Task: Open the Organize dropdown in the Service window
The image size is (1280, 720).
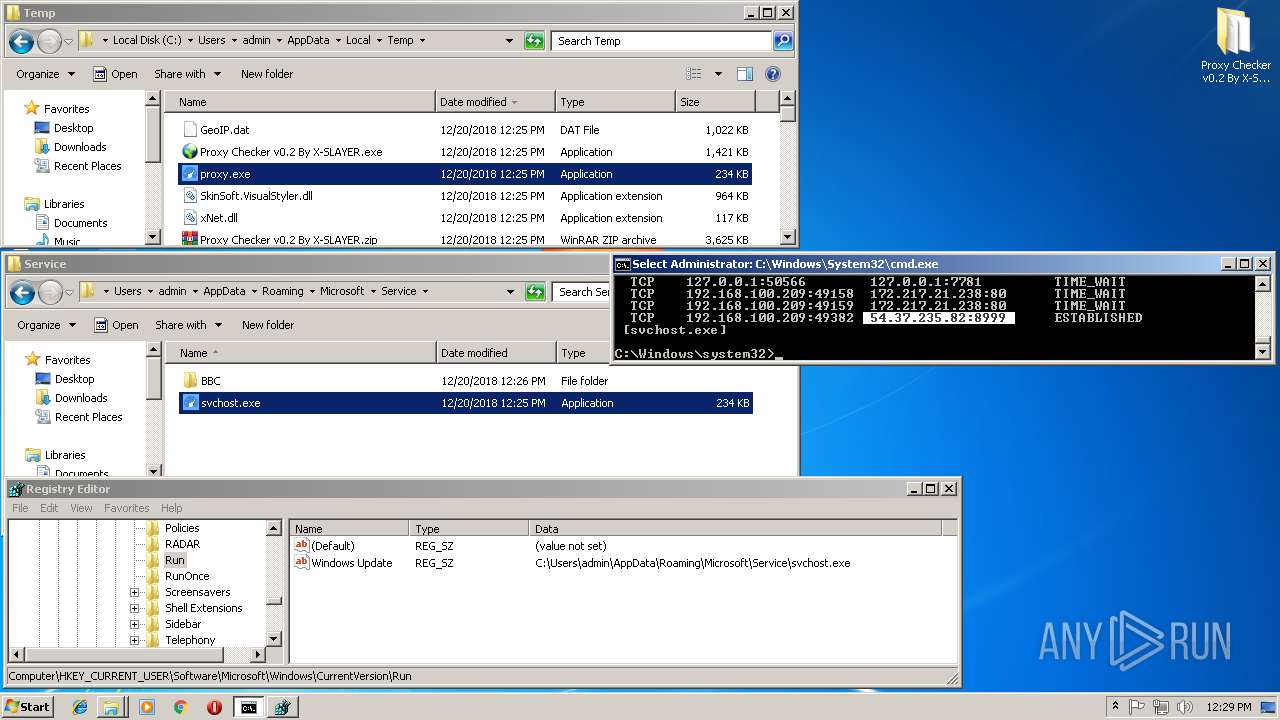Action: 46,325
